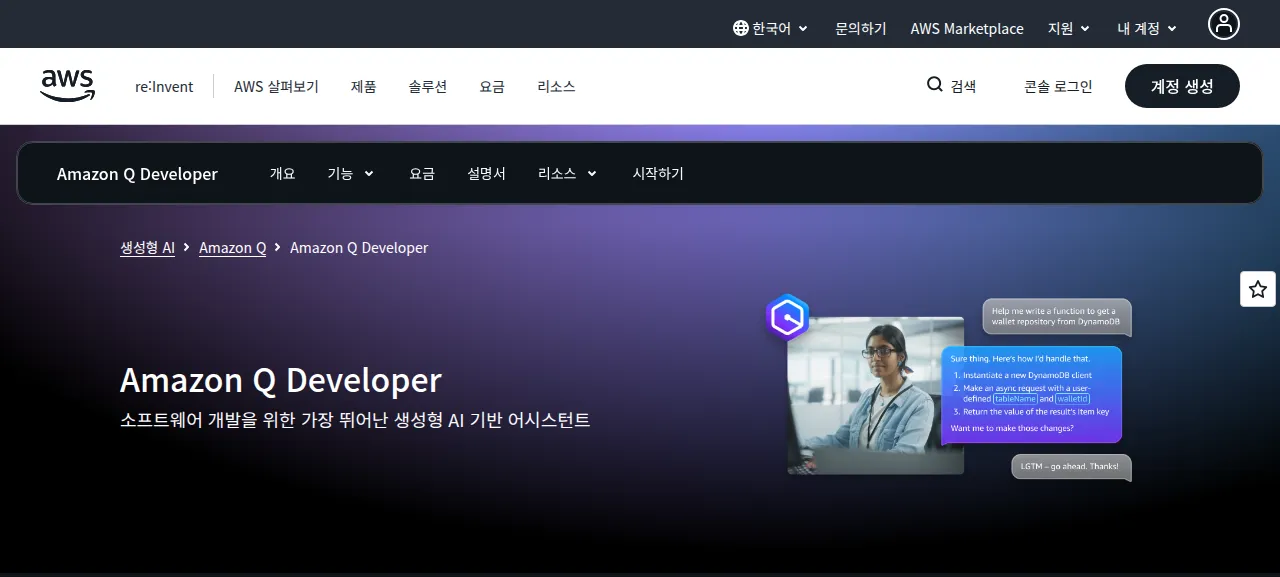This screenshot has height=577, width=1280.
Task: Click the Amazon Q Developer hero heading
Action: click(x=281, y=380)
